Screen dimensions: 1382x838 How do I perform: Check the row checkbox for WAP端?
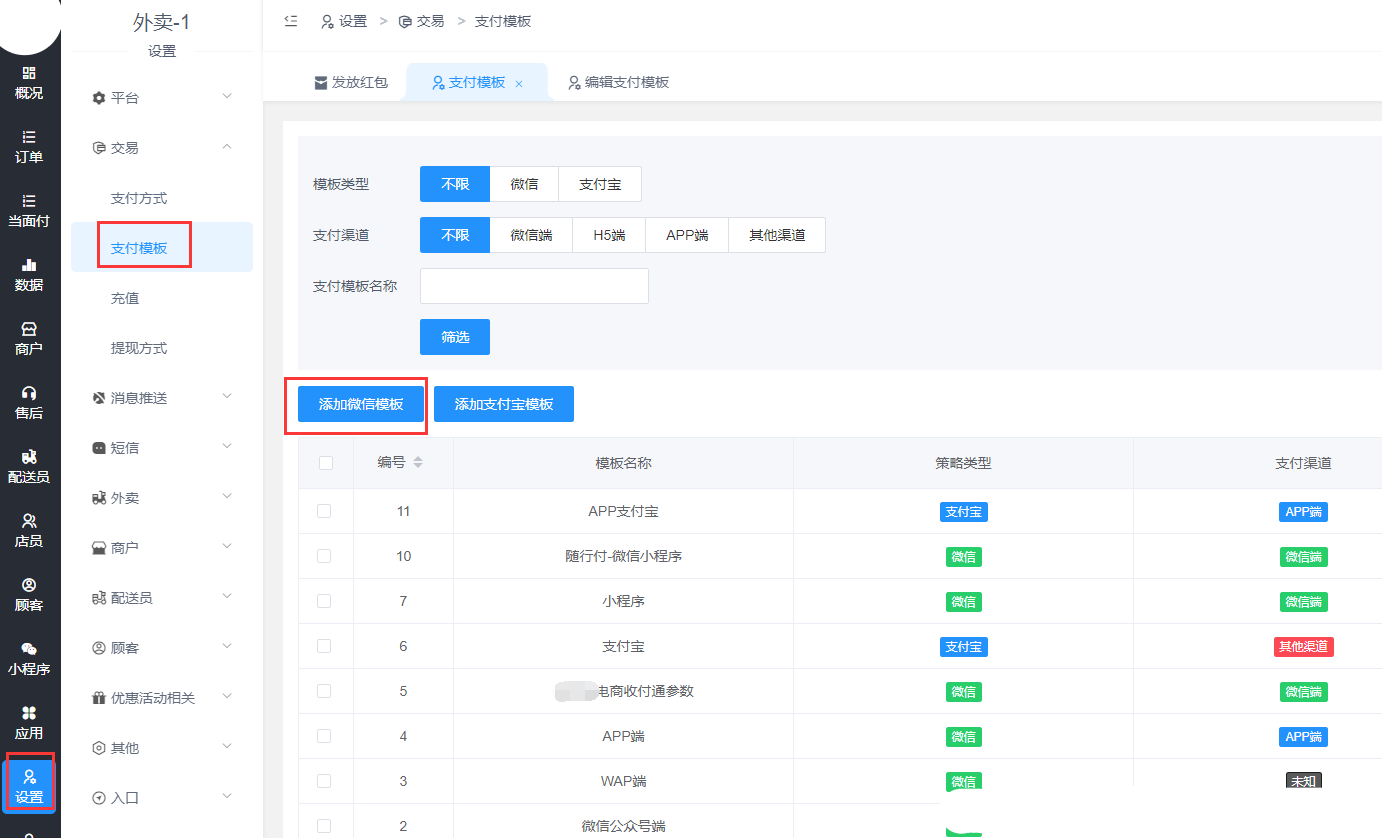324,781
